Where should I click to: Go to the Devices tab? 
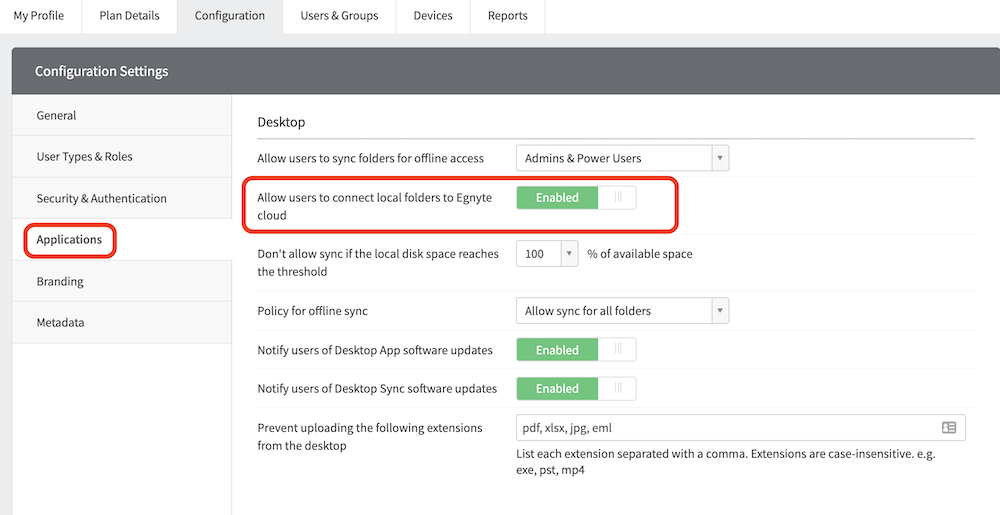(433, 16)
